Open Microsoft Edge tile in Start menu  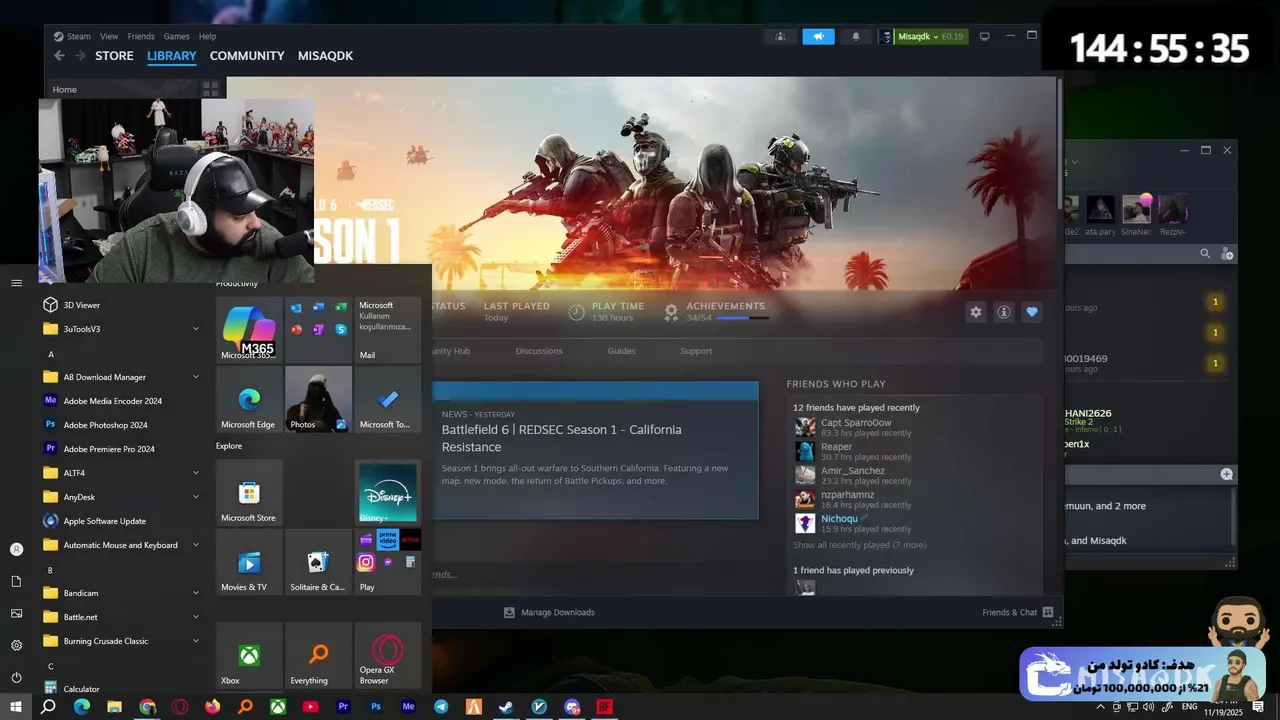click(249, 398)
